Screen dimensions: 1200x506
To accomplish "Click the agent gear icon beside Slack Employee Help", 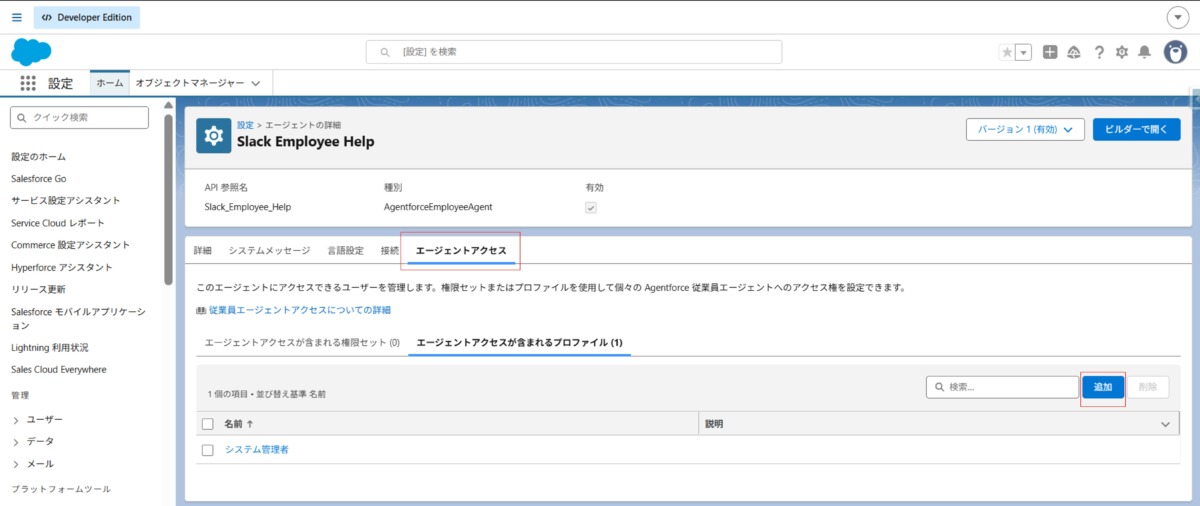I will 214,134.
